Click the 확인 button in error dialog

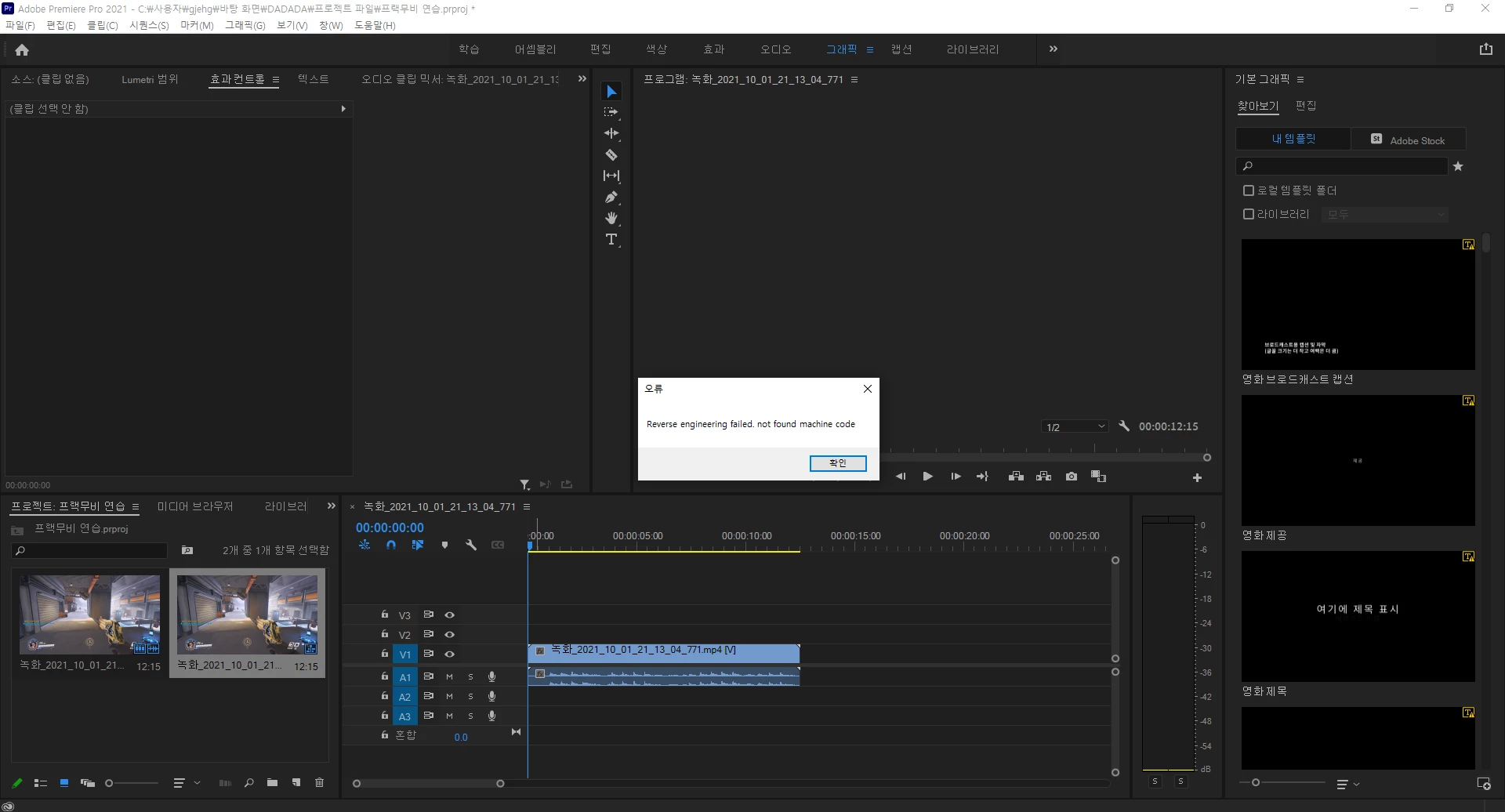coord(838,463)
